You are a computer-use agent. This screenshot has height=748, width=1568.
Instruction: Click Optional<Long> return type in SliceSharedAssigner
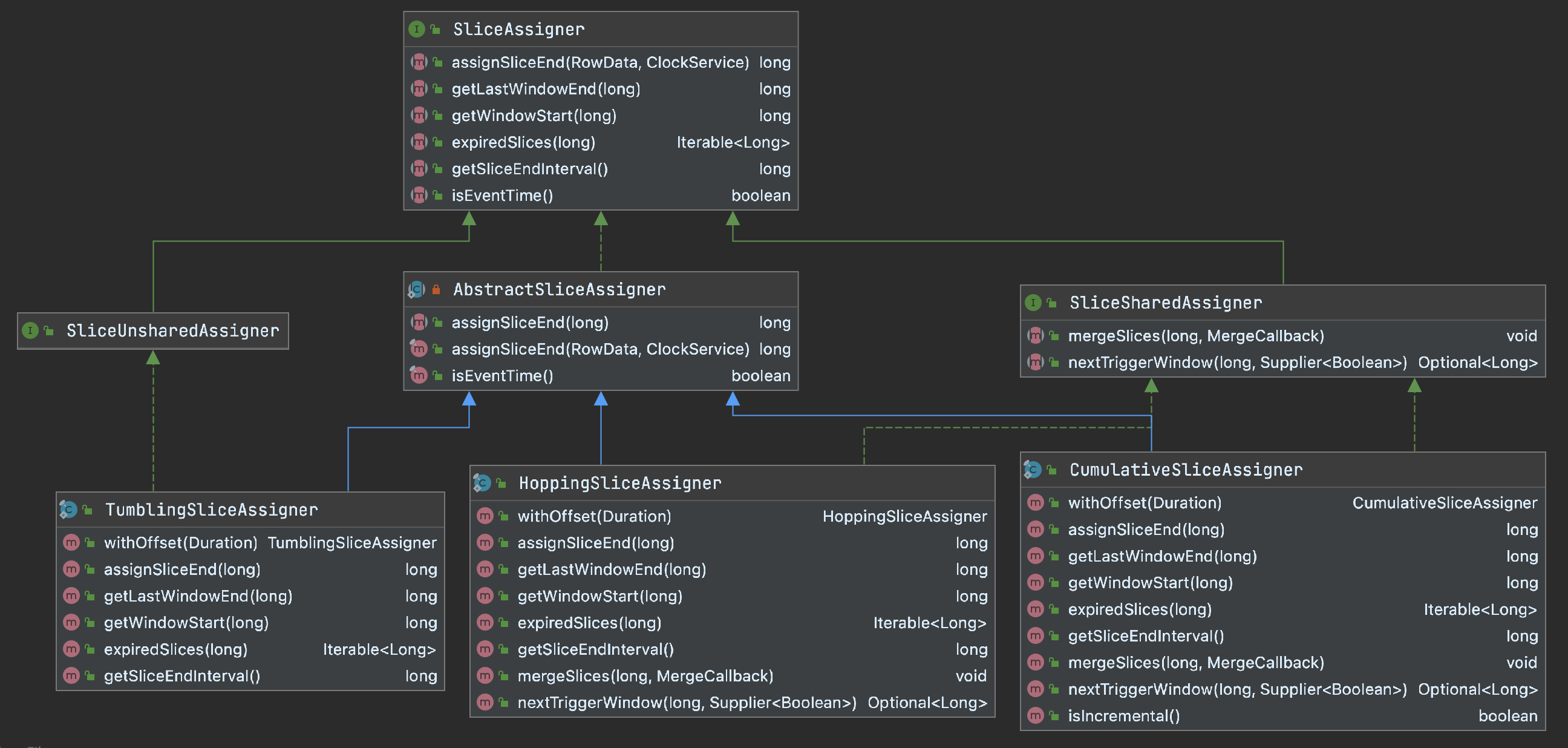tap(1478, 363)
